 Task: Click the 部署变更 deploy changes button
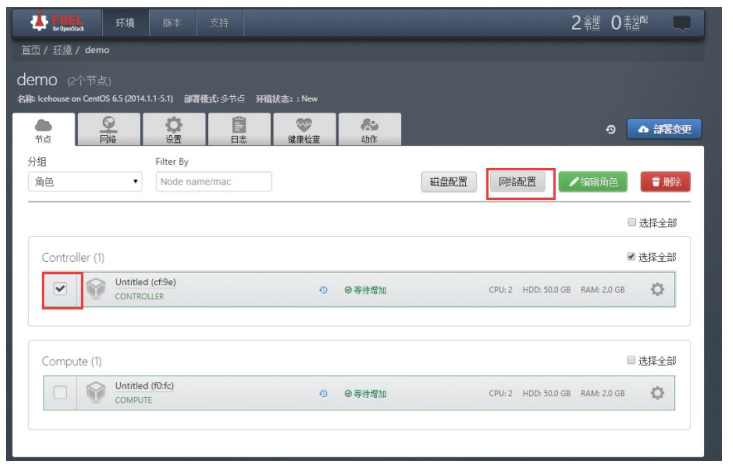664,129
